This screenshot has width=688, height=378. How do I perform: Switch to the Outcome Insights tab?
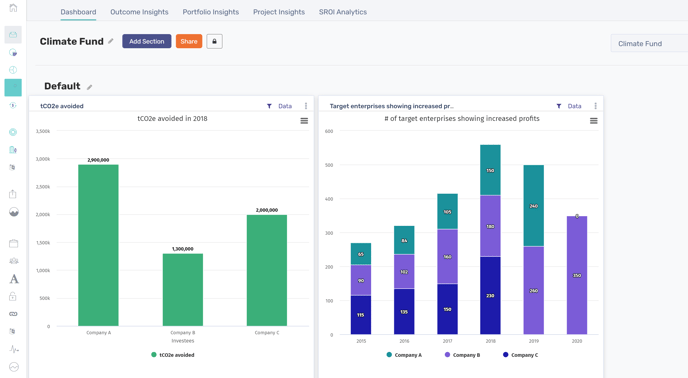tap(139, 12)
